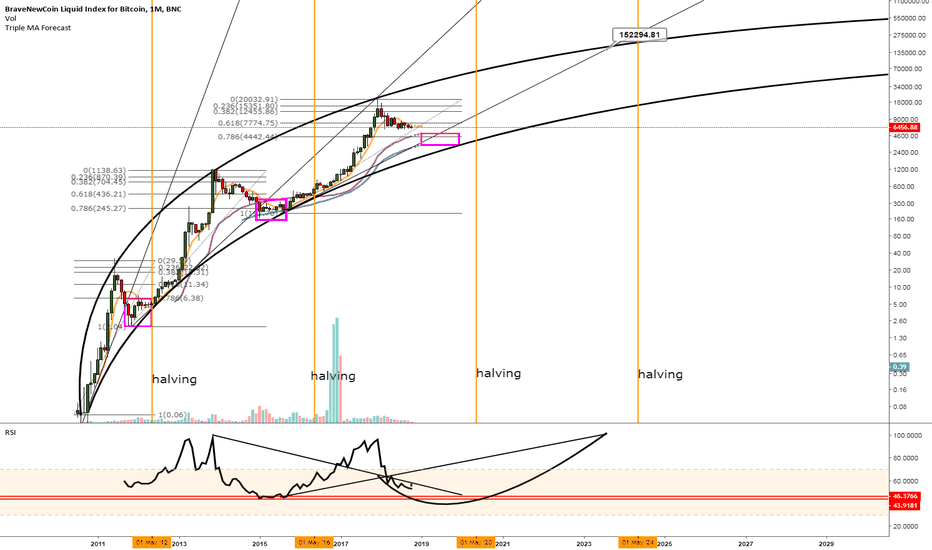Click the 0.786(6.38) Fibonacci label
Image resolution: width=932 pixels, height=550 pixels.
pyautogui.click(x=181, y=298)
